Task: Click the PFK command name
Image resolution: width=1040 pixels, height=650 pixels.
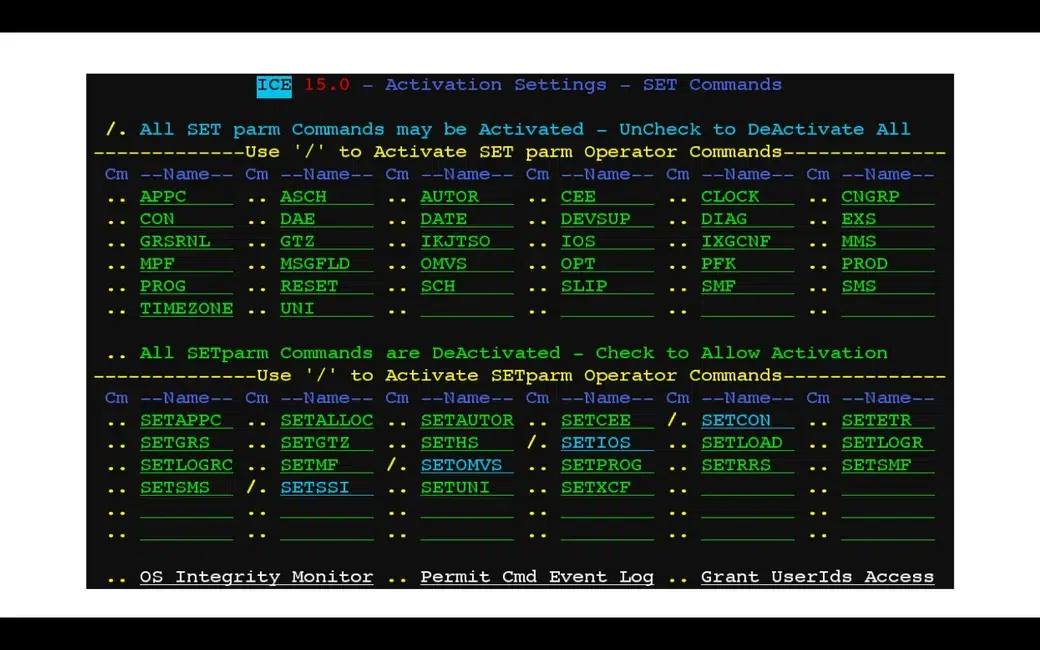Action: 718,265
